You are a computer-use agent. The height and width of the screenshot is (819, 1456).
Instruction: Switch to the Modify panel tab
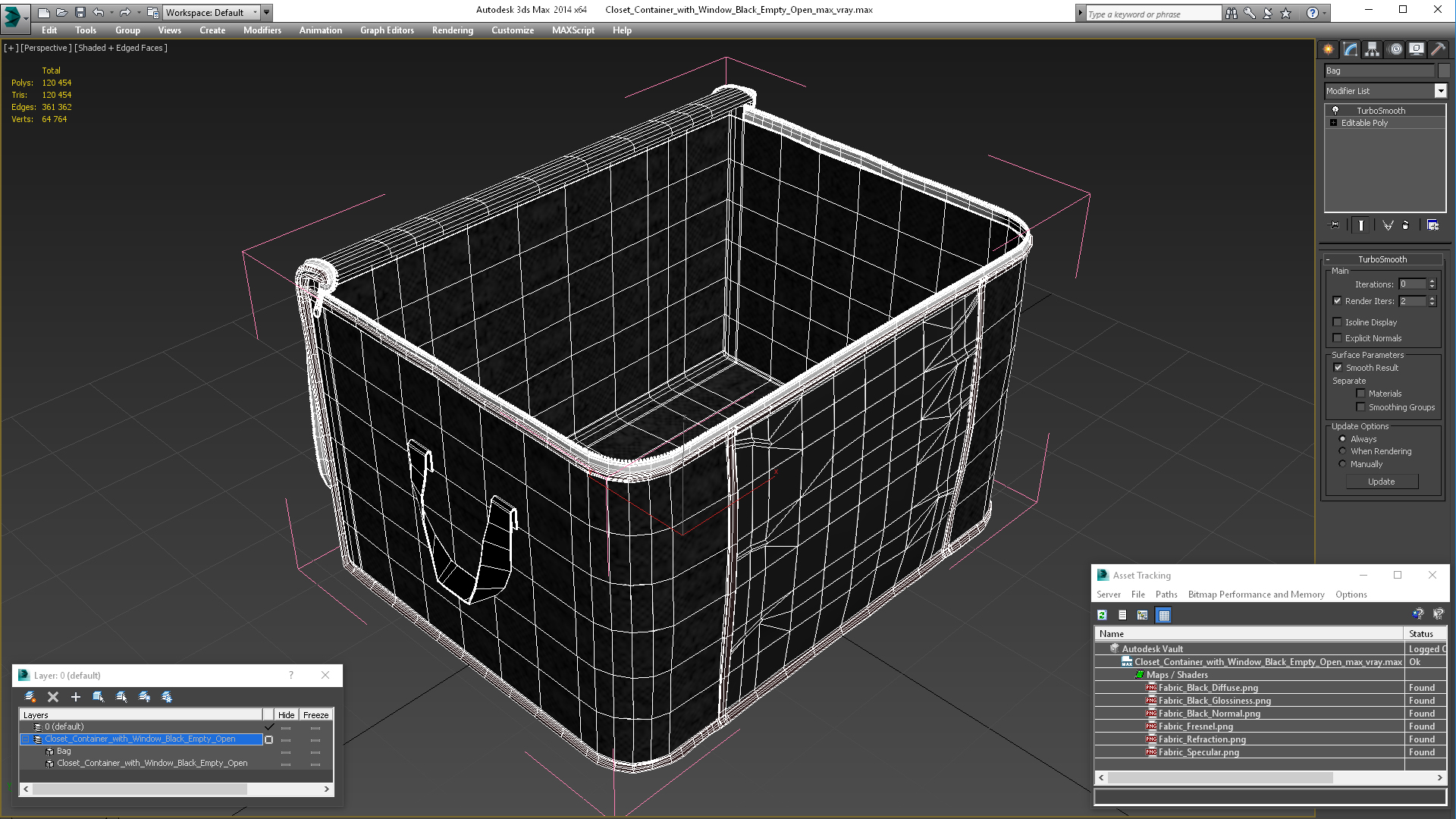point(1351,49)
